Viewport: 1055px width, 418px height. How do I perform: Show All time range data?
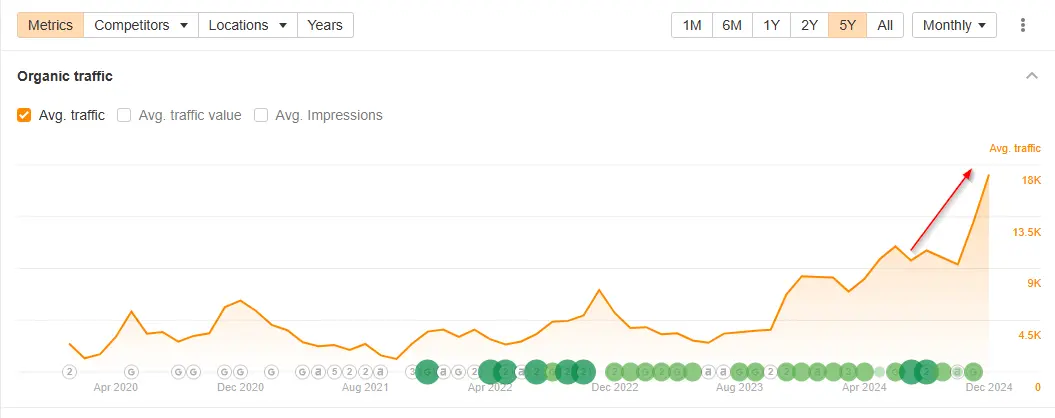[885, 25]
